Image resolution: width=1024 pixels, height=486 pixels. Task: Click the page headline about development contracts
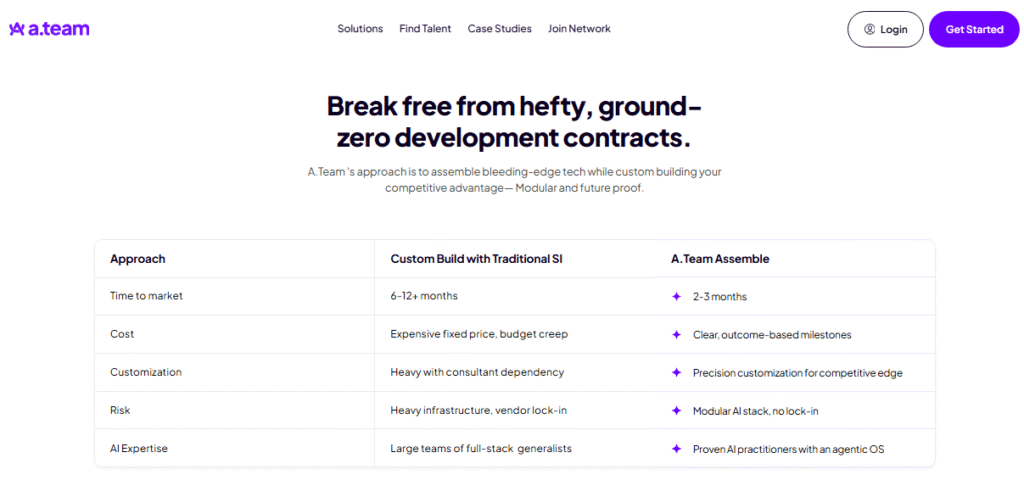pyautogui.click(x=514, y=120)
